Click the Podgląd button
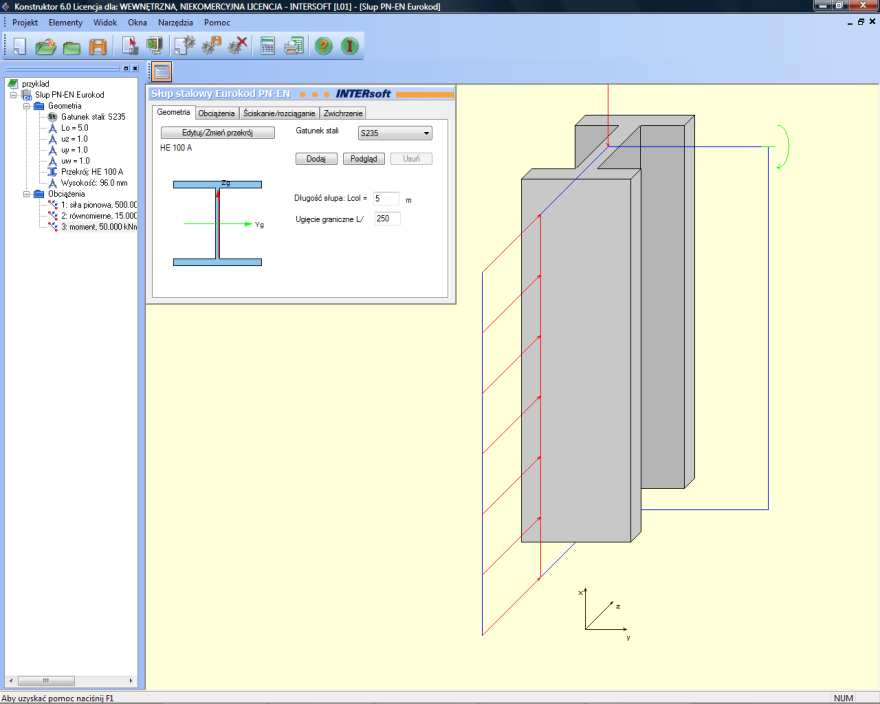Viewport: 880px width, 704px height. coord(364,159)
